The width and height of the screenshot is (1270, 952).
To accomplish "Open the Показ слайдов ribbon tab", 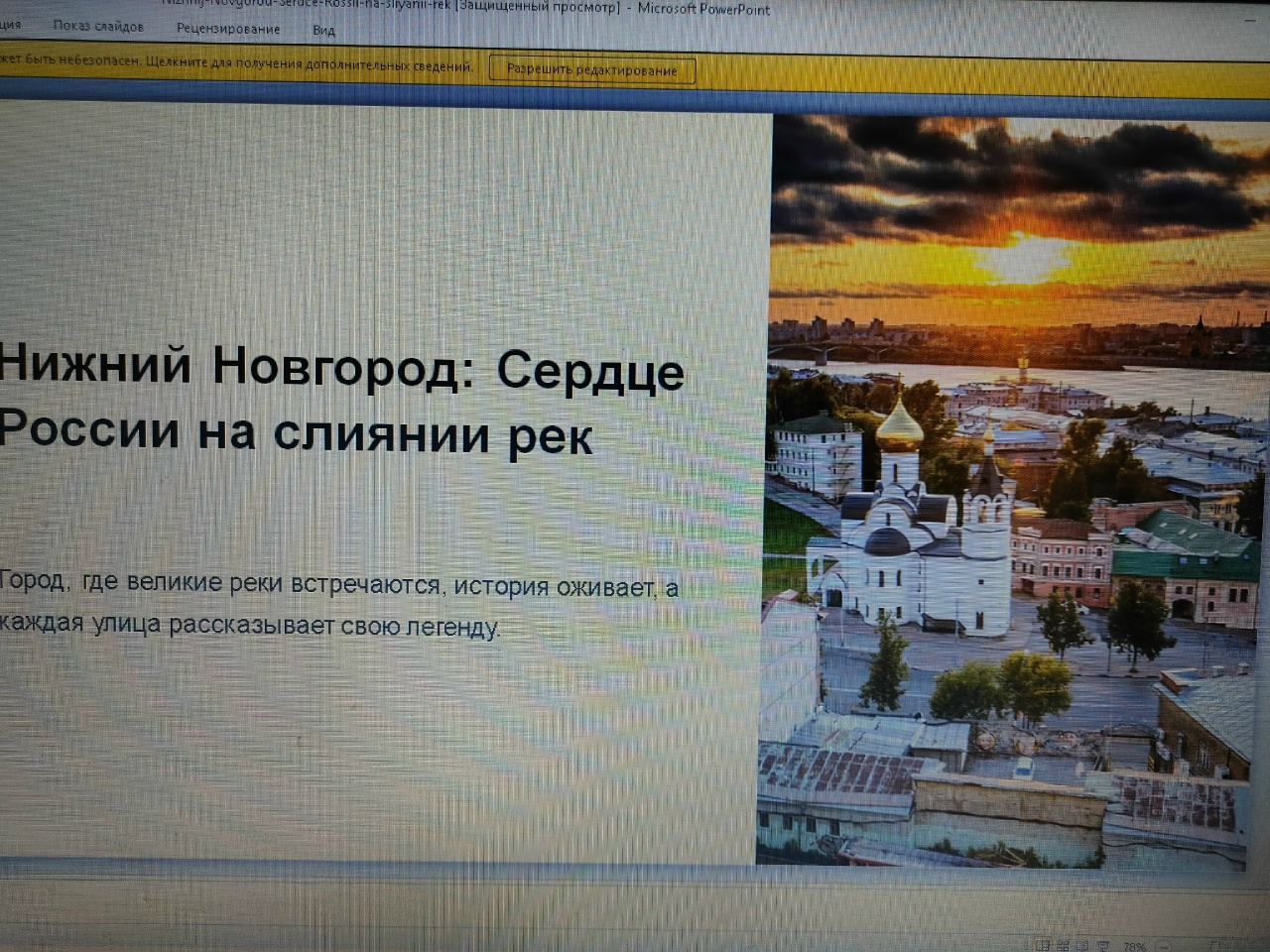I will [98, 27].
